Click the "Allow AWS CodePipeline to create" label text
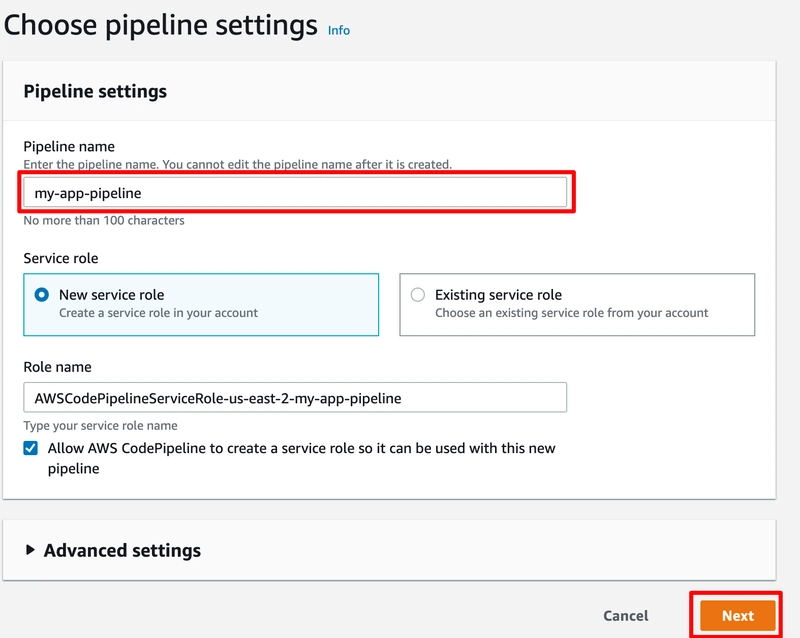Screen dimensions: 800x638 pyautogui.click(x=301, y=449)
